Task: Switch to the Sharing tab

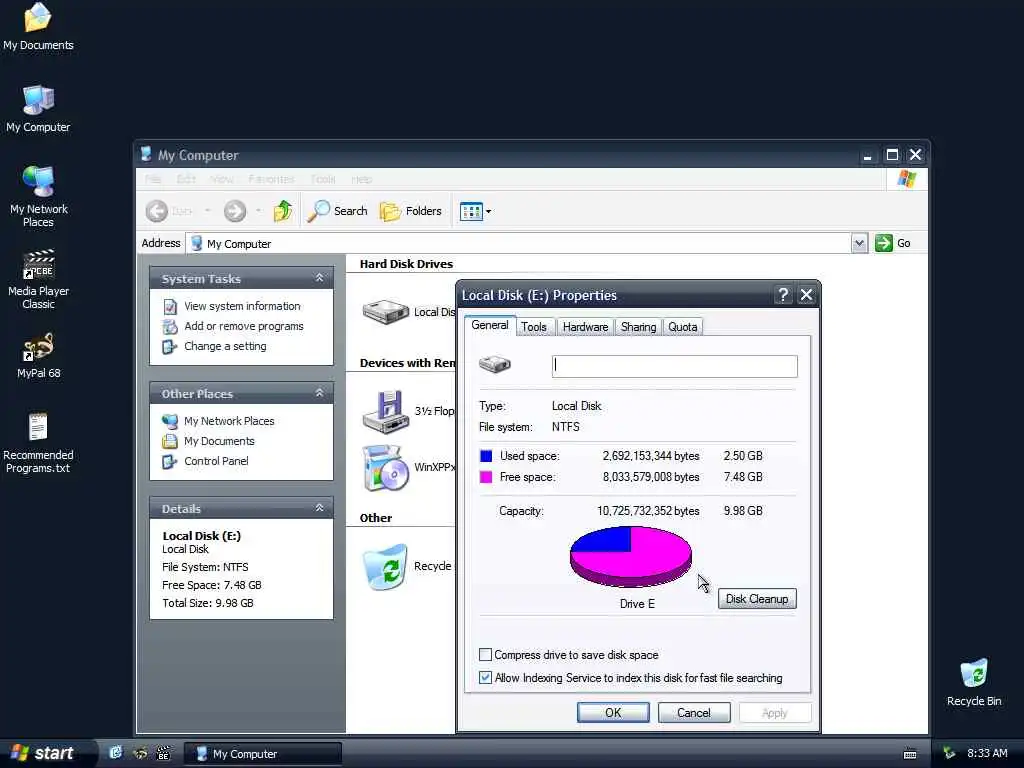Action: 639,327
